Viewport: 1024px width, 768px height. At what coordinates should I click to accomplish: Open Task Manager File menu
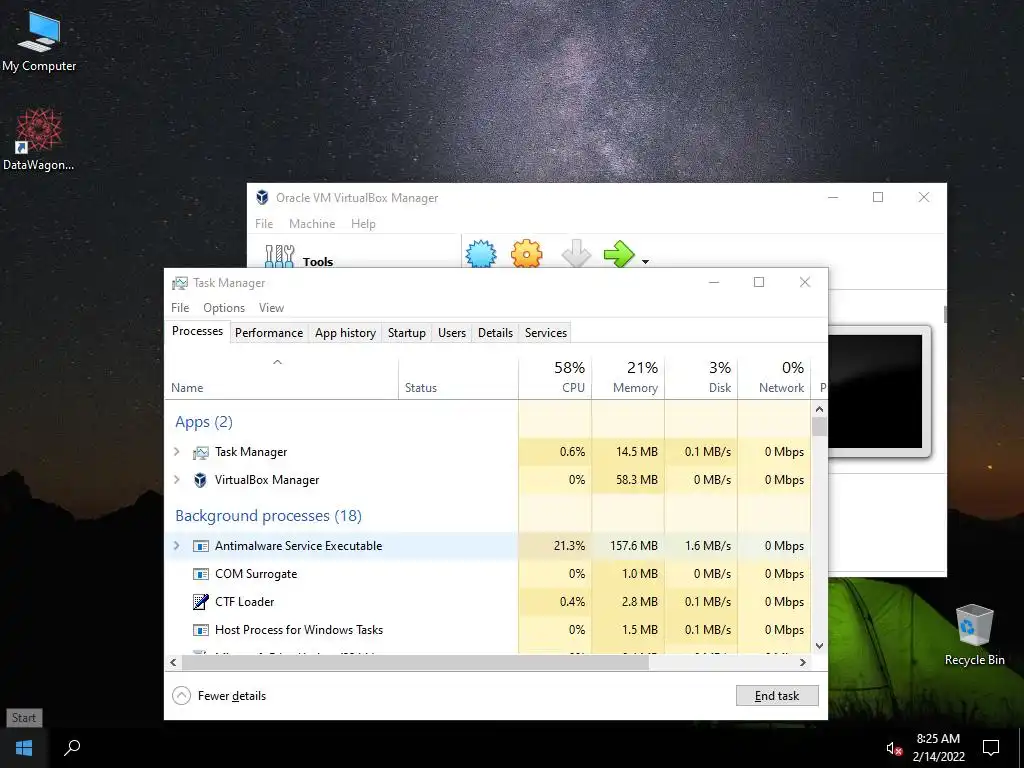180,308
